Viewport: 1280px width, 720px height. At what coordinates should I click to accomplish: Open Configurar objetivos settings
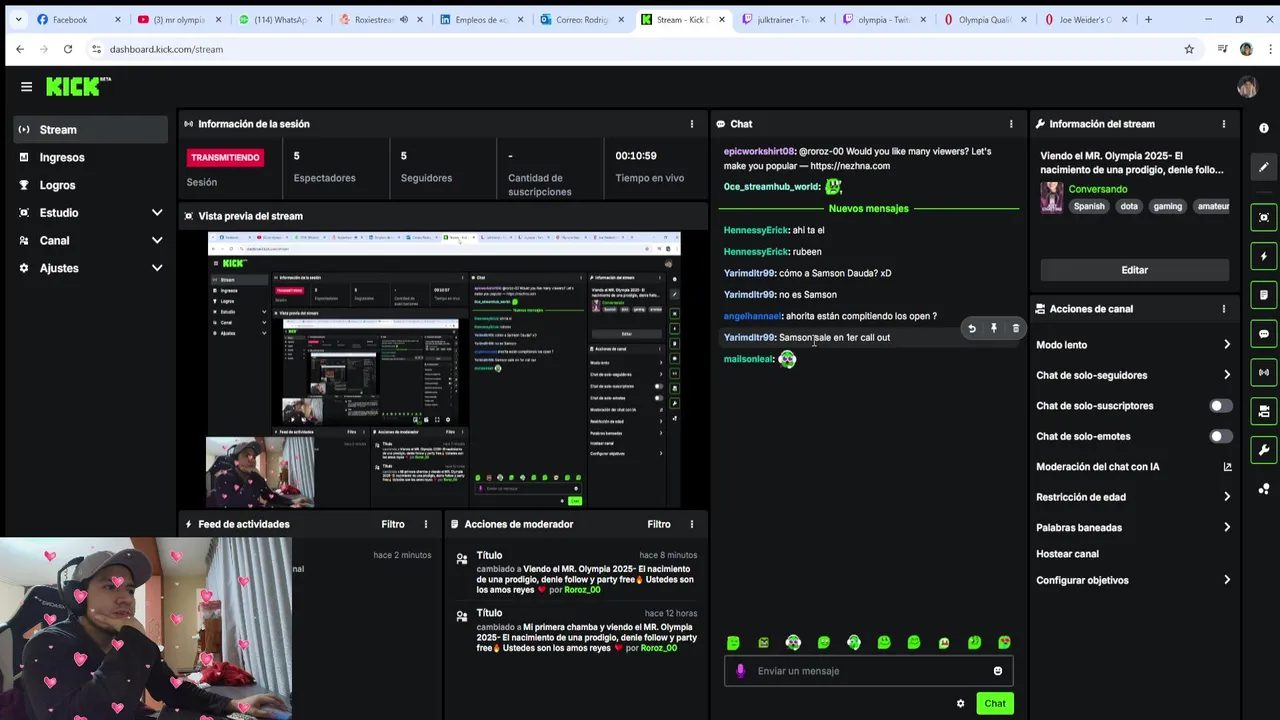click(1134, 580)
